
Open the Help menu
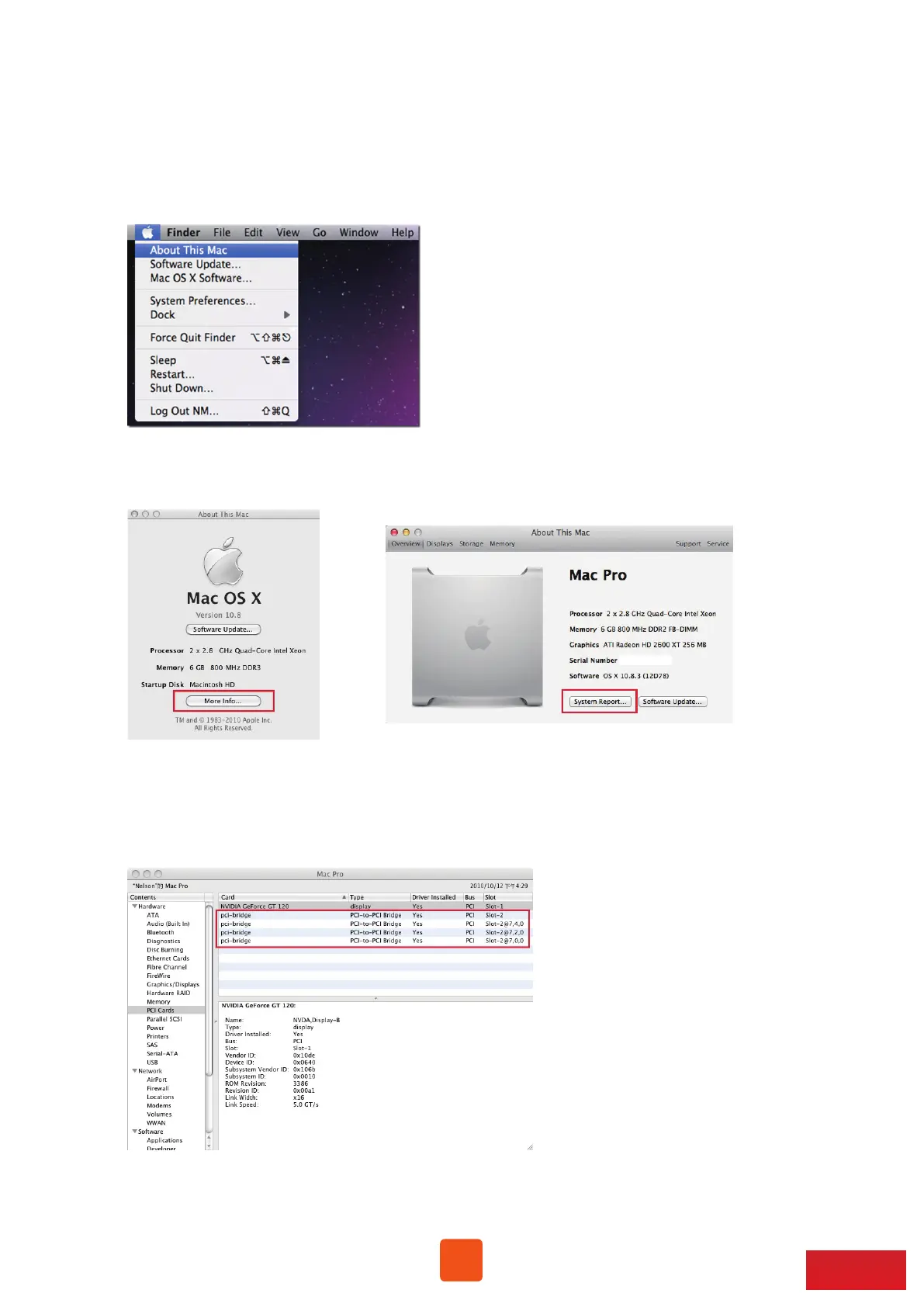pyautogui.click(x=402, y=232)
